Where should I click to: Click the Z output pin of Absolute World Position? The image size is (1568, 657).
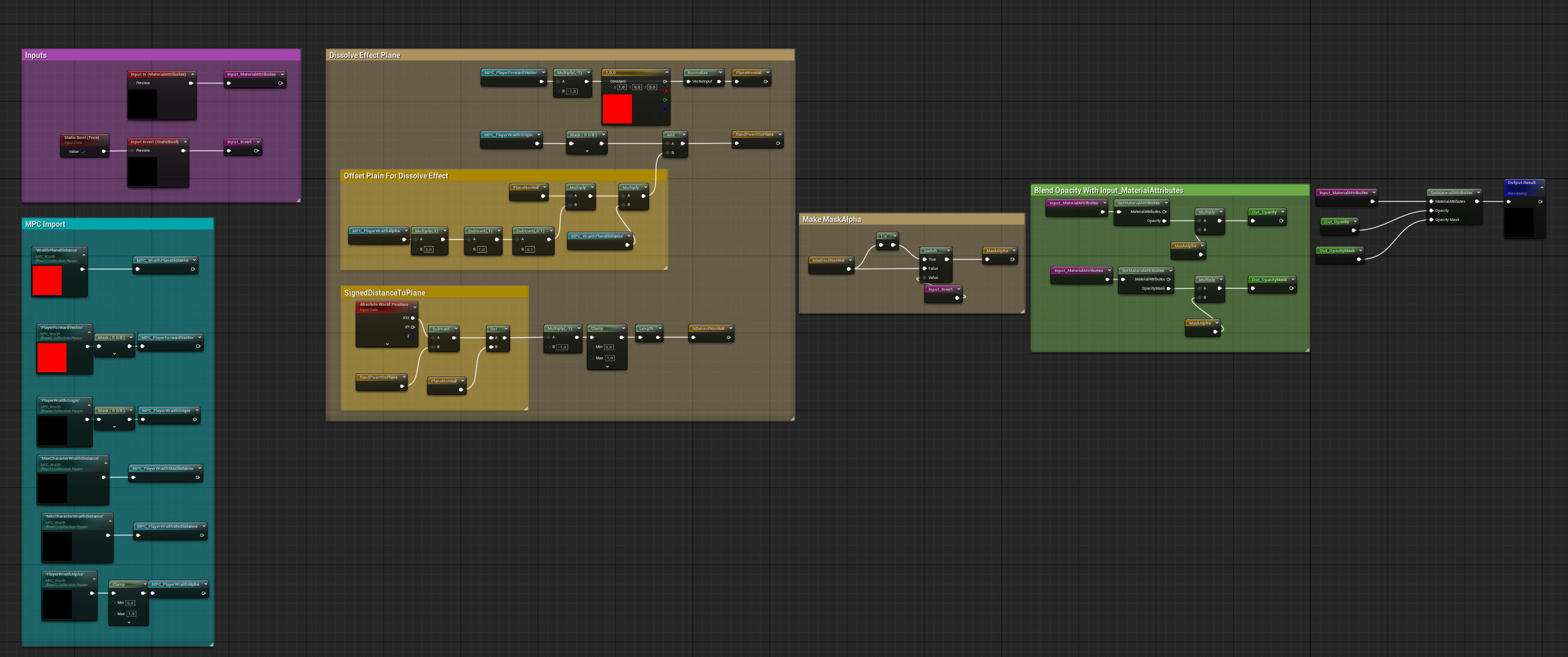(x=413, y=336)
